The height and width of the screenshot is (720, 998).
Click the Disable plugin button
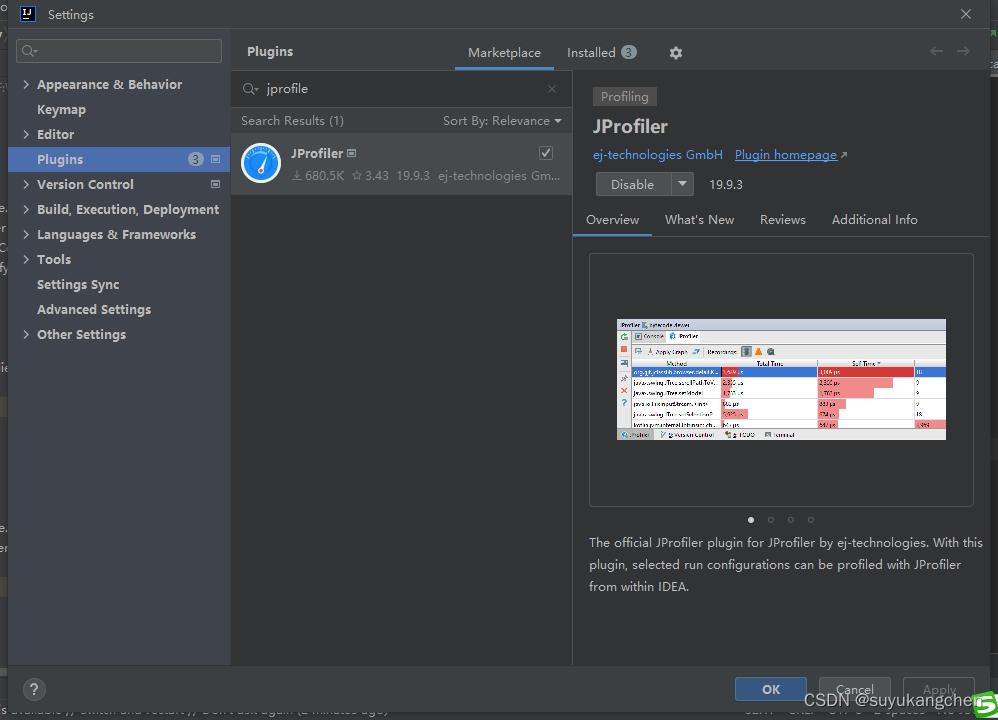(633, 184)
